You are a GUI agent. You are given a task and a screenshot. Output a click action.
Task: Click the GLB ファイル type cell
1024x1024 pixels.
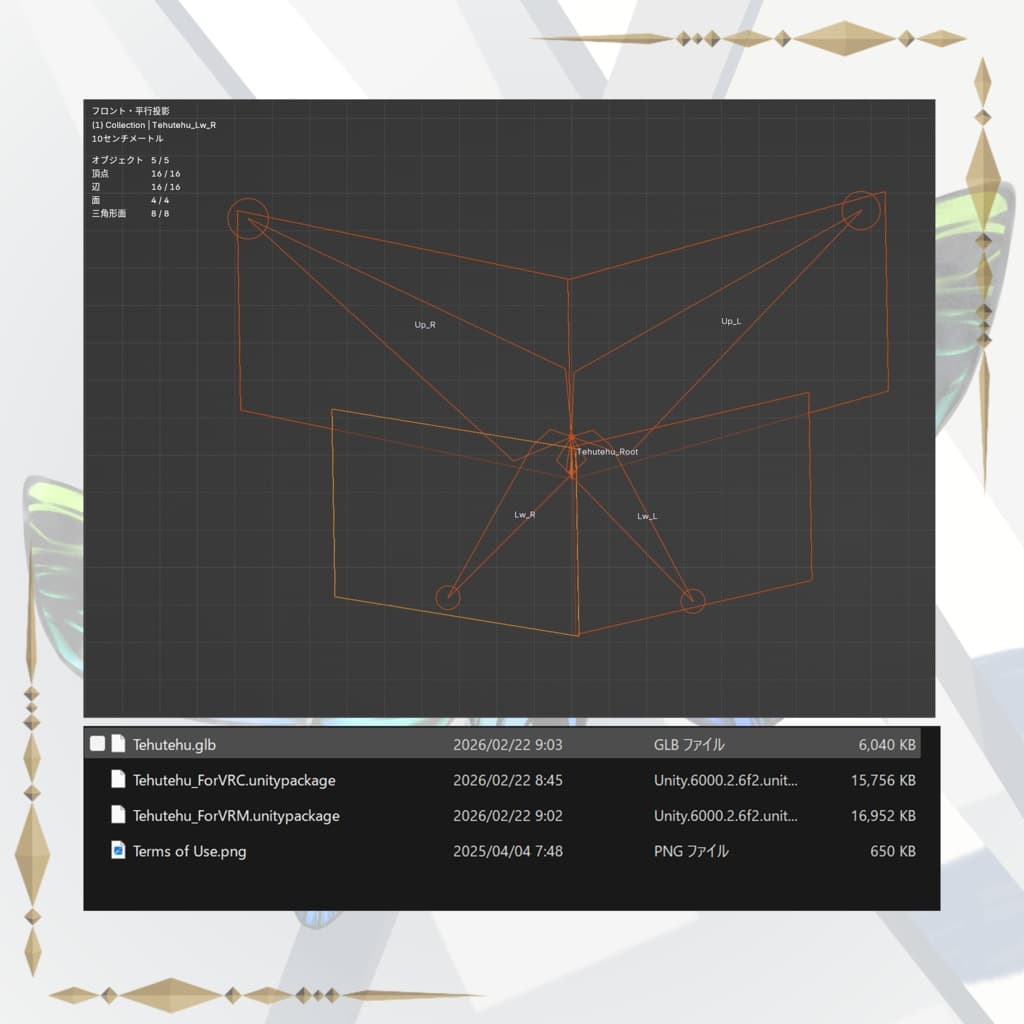[689, 744]
